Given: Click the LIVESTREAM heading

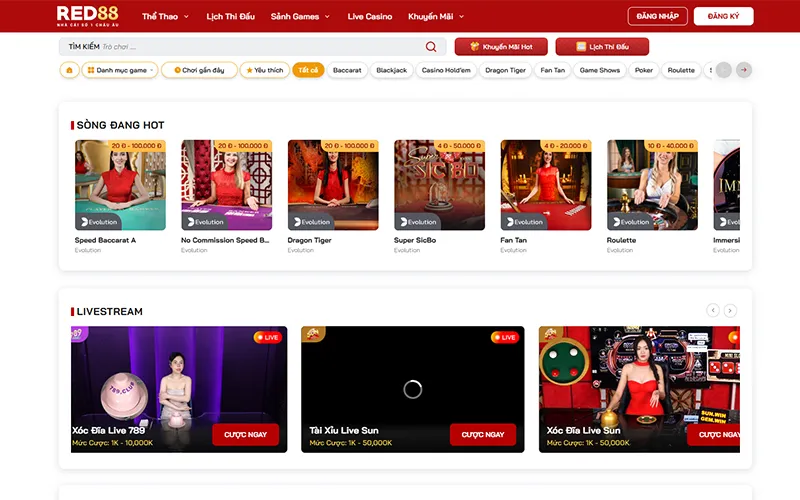Looking at the screenshot, I should [x=110, y=311].
